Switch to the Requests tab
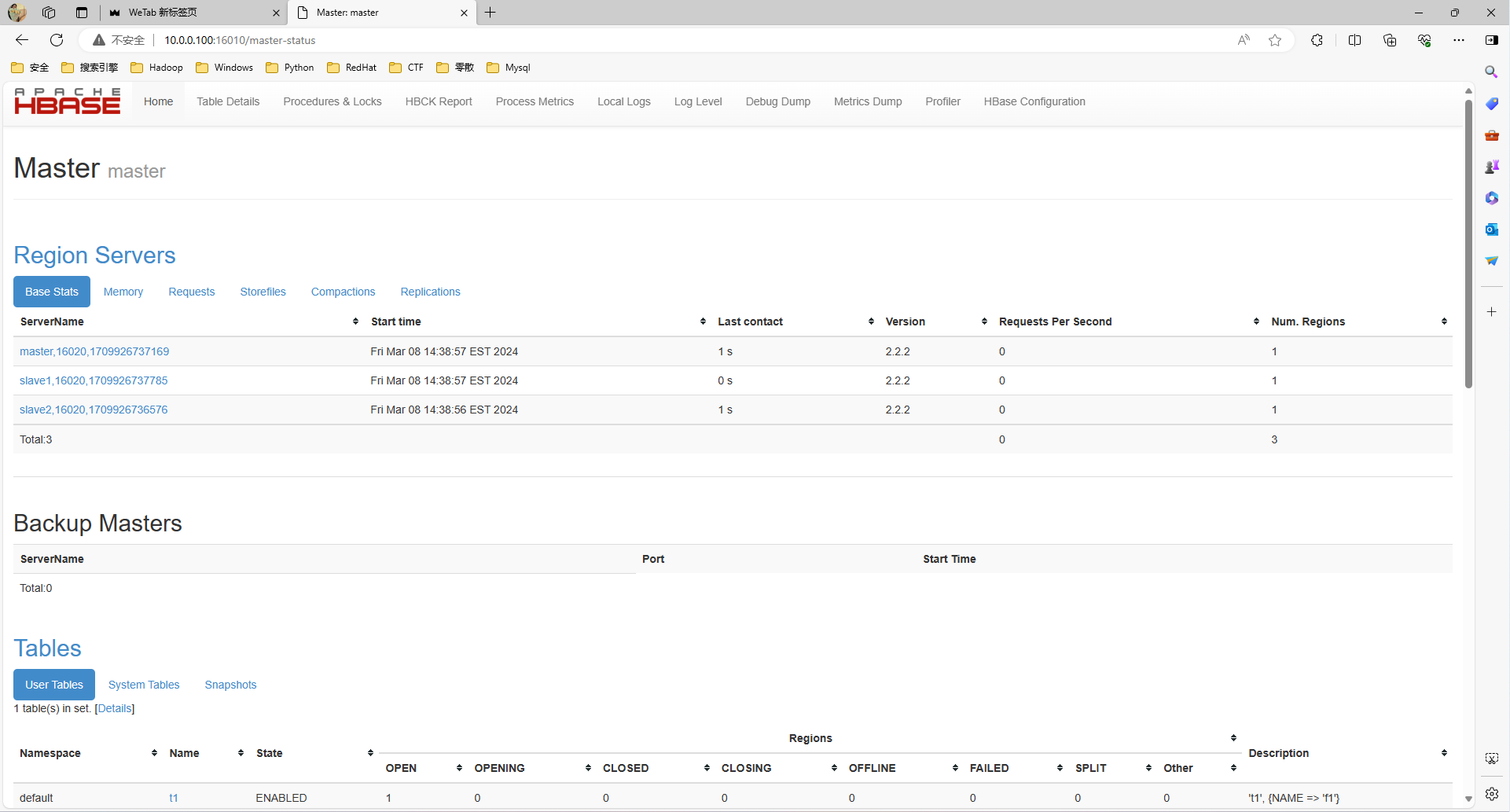Image resolution: width=1510 pixels, height=812 pixels. tap(192, 292)
